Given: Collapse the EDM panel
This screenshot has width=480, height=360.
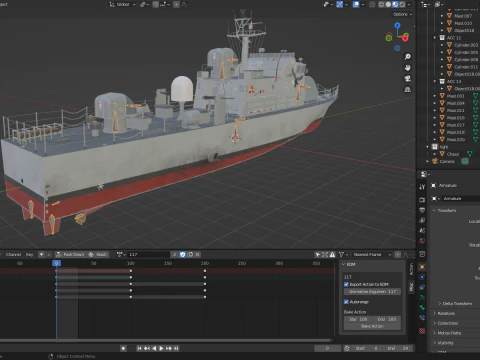Looking at the screenshot, I should click(x=344, y=264).
